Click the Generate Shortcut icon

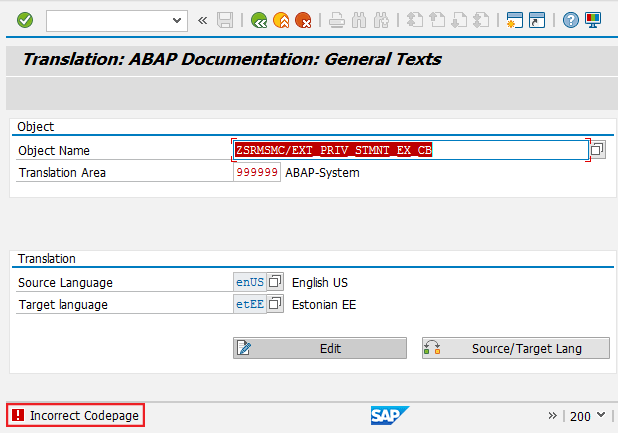(537, 20)
